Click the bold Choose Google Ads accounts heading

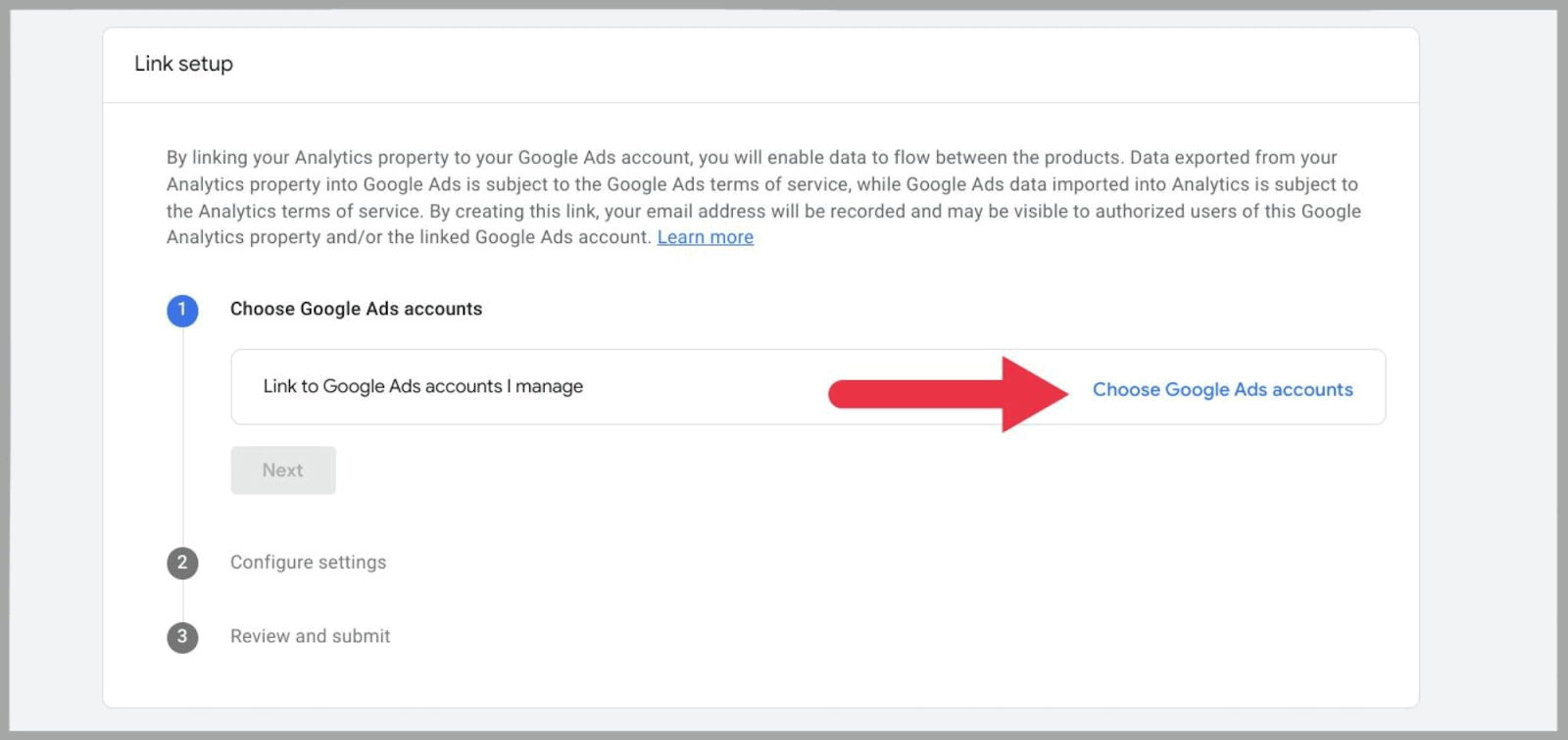(356, 309)
